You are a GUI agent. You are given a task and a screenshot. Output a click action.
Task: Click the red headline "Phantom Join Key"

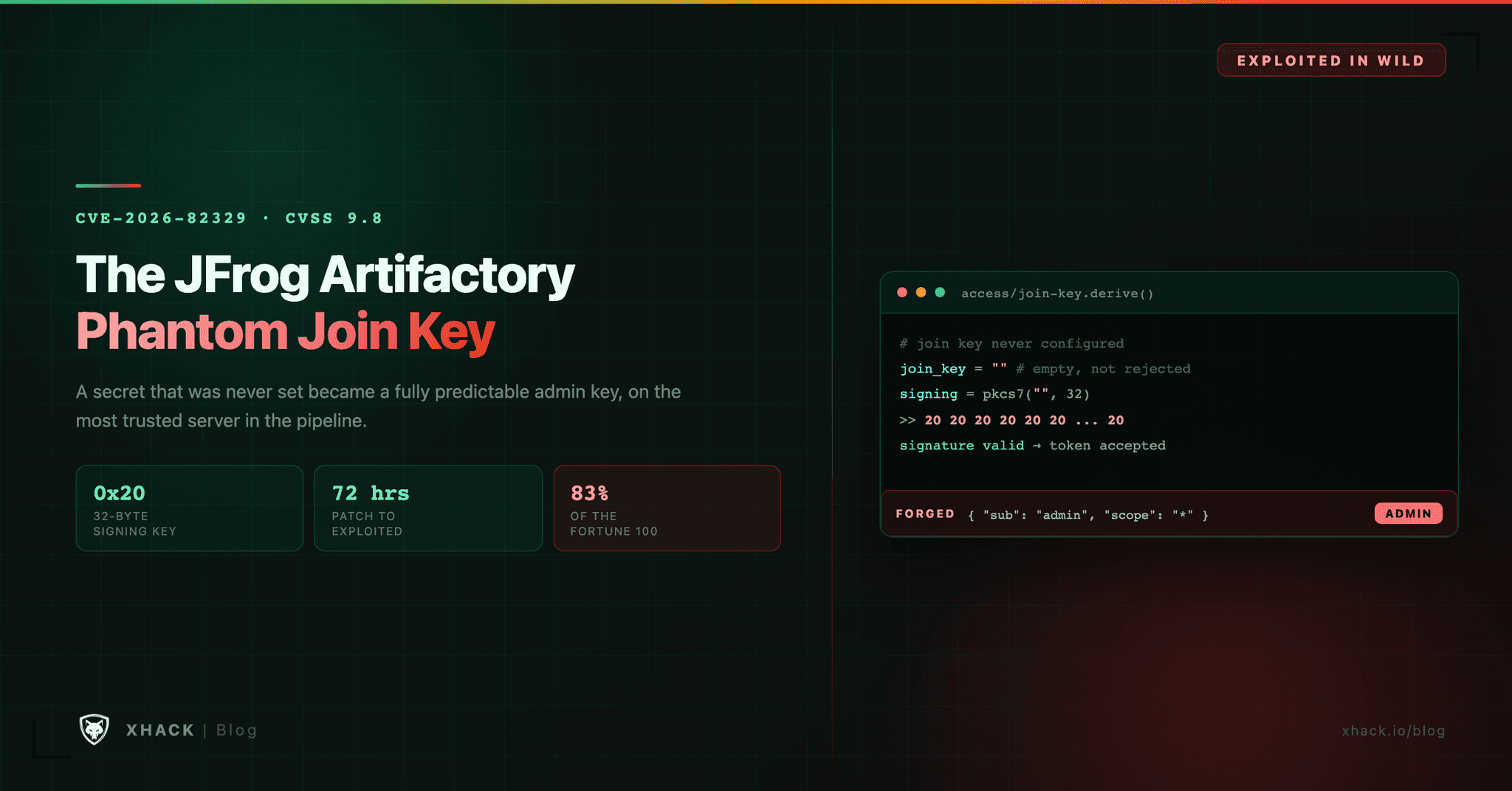pyautogui.click(x=285, y=331)
